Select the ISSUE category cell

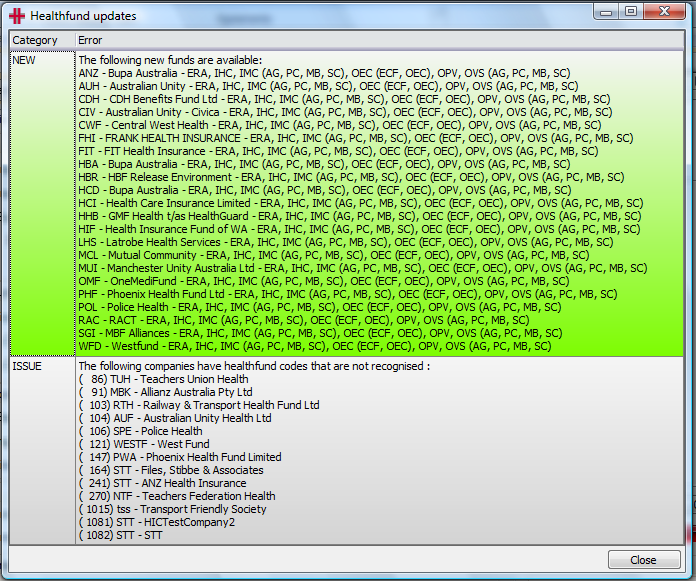tap(43, 451)
